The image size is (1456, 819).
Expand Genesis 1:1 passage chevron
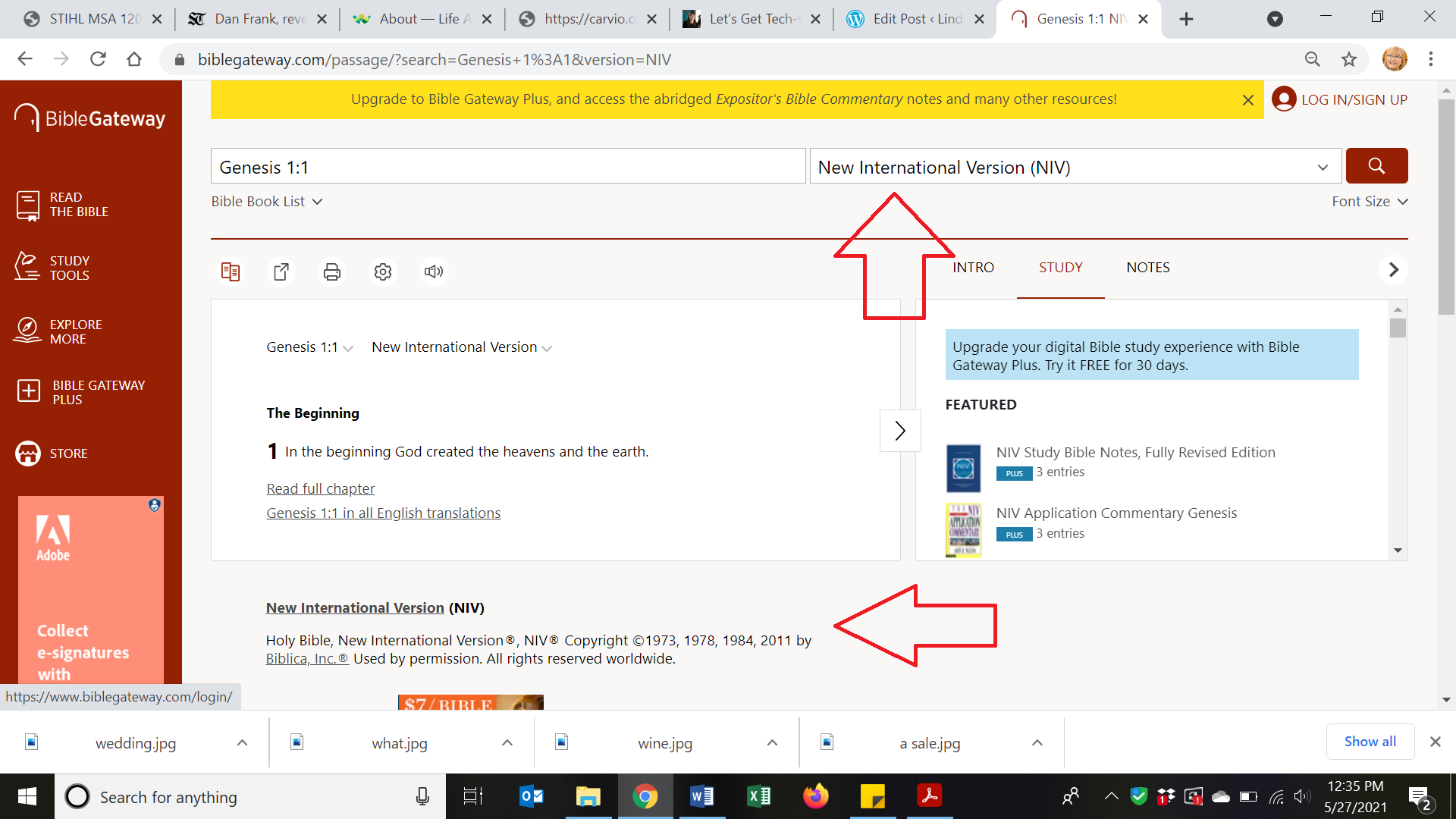348,349
